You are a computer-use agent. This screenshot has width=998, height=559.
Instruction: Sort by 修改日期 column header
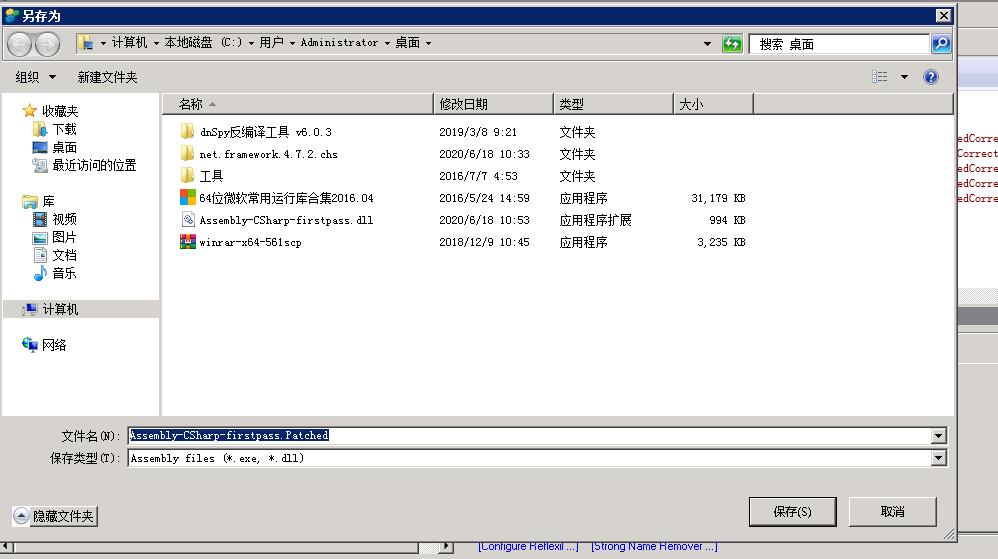pos(464,104)
